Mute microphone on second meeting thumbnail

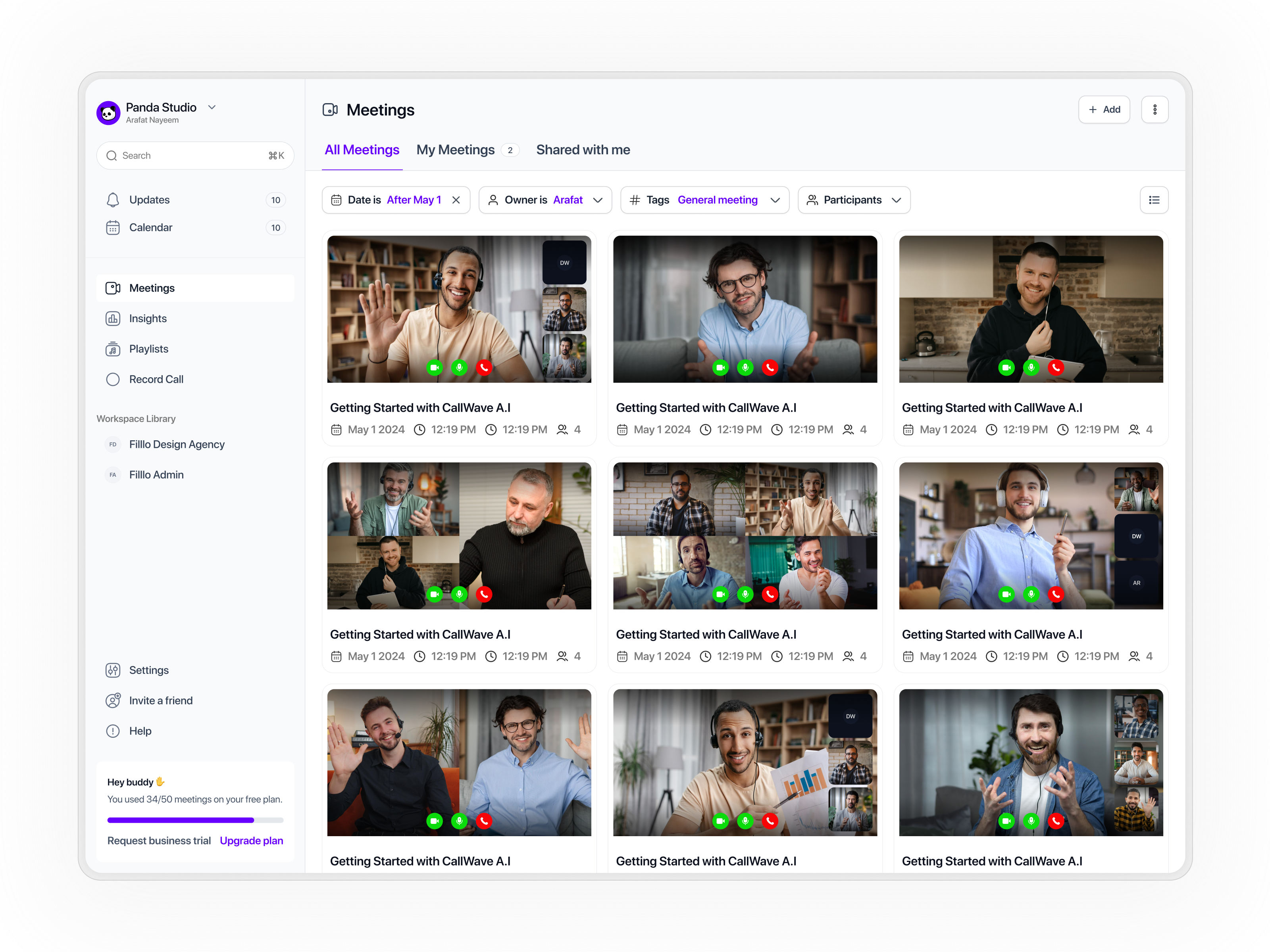745,367
